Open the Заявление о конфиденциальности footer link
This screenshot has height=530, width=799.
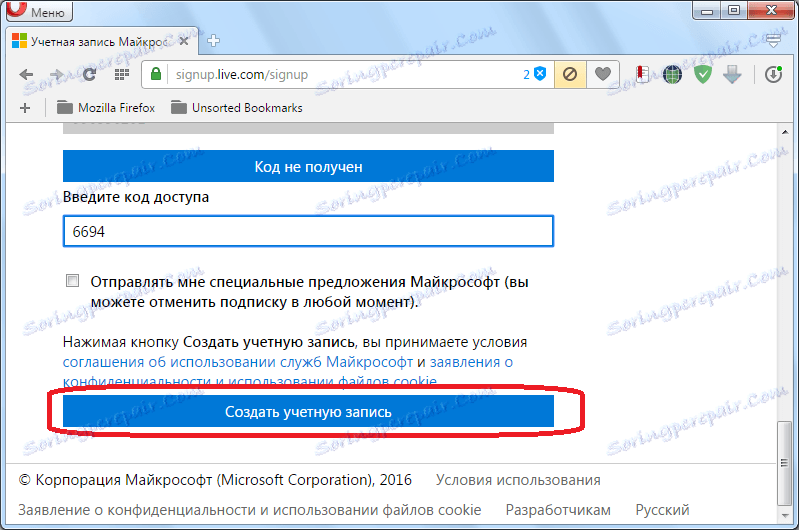click(250, 510)
